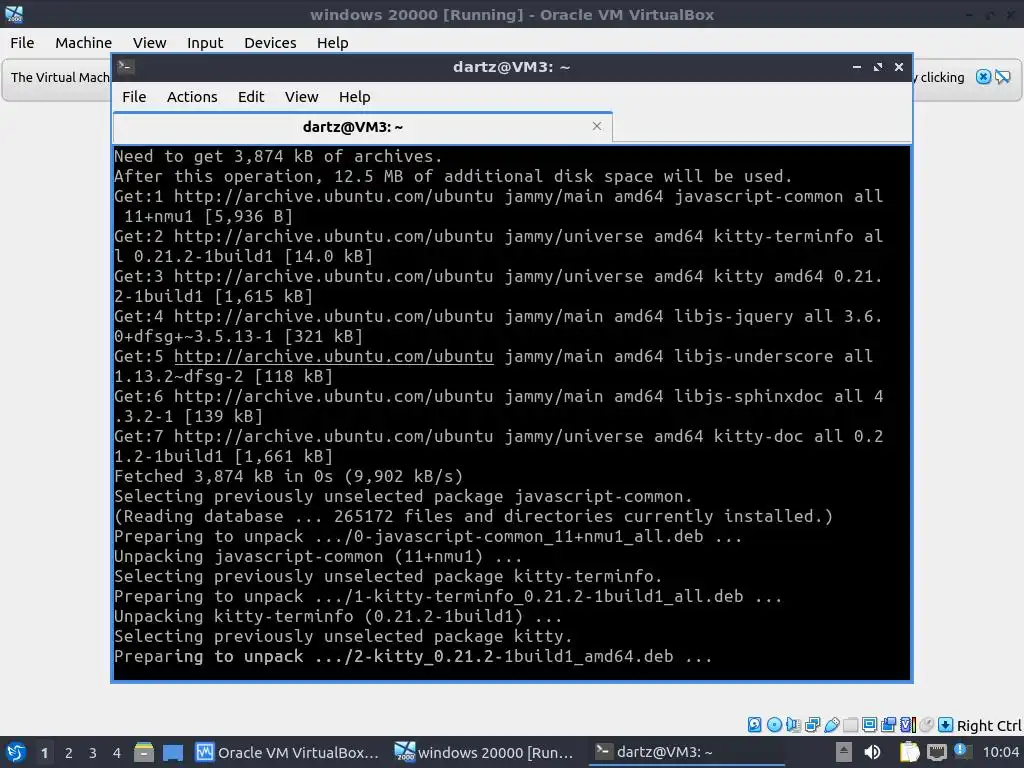Open VirtualBox Input menu

click(205, 42)
